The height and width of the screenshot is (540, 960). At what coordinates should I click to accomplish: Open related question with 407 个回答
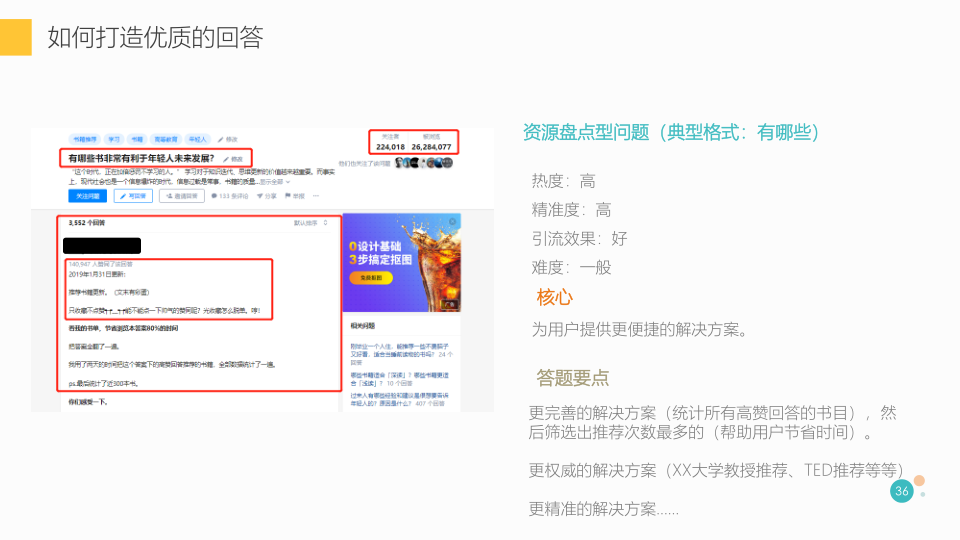click(400, 400)
